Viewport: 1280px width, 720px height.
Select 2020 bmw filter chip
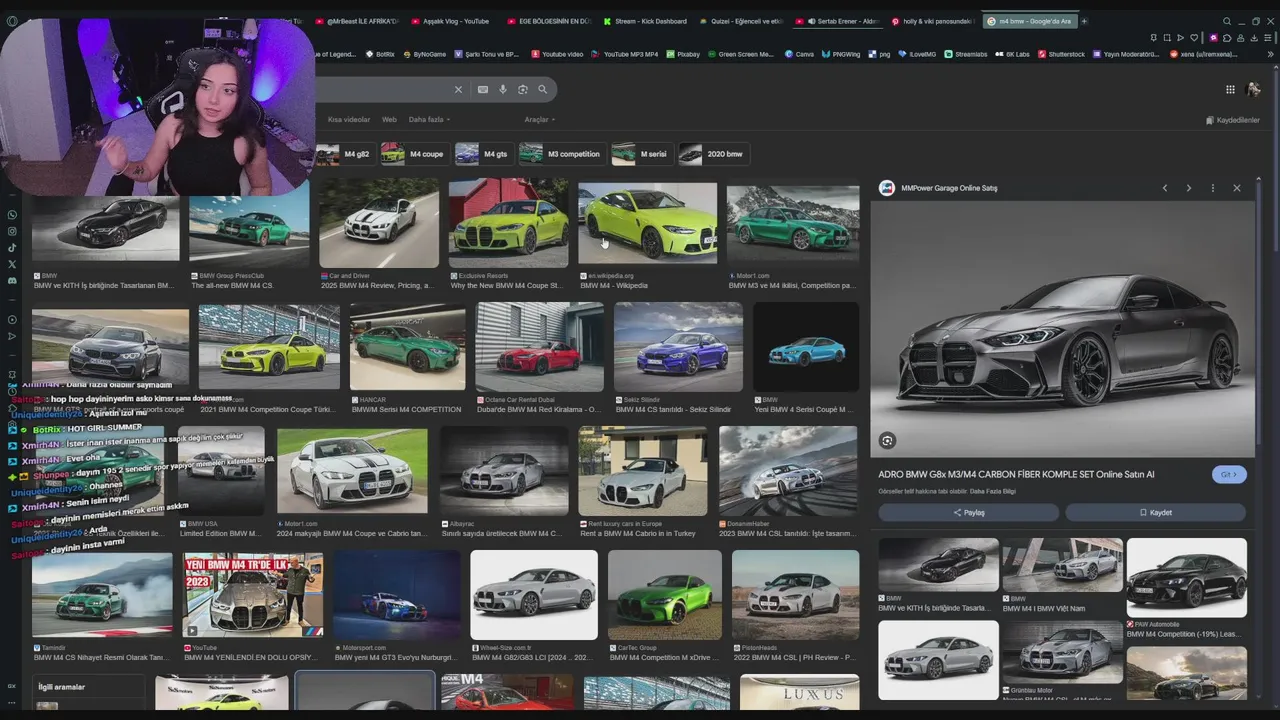pyautogui.click(x=712, y=154)
